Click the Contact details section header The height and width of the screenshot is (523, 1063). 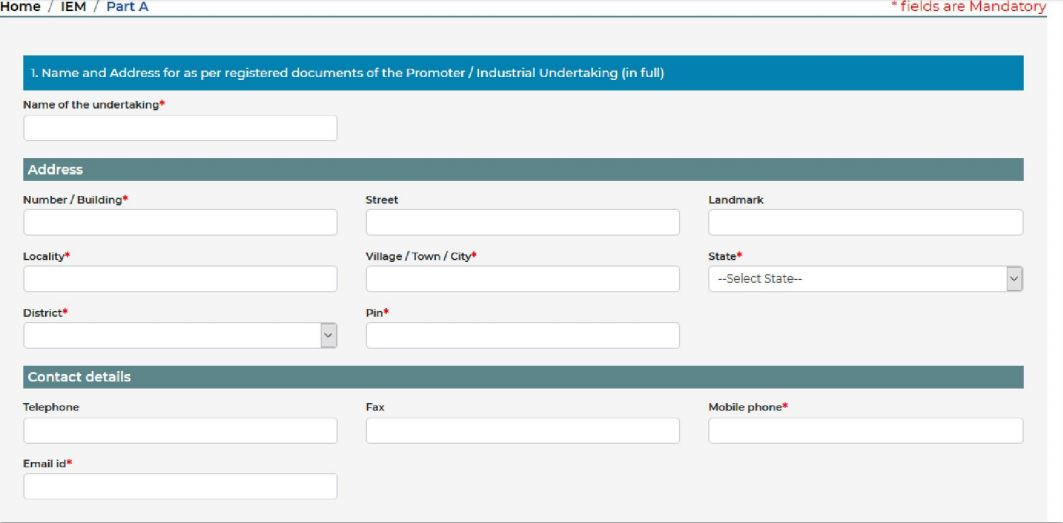point(523,377)
